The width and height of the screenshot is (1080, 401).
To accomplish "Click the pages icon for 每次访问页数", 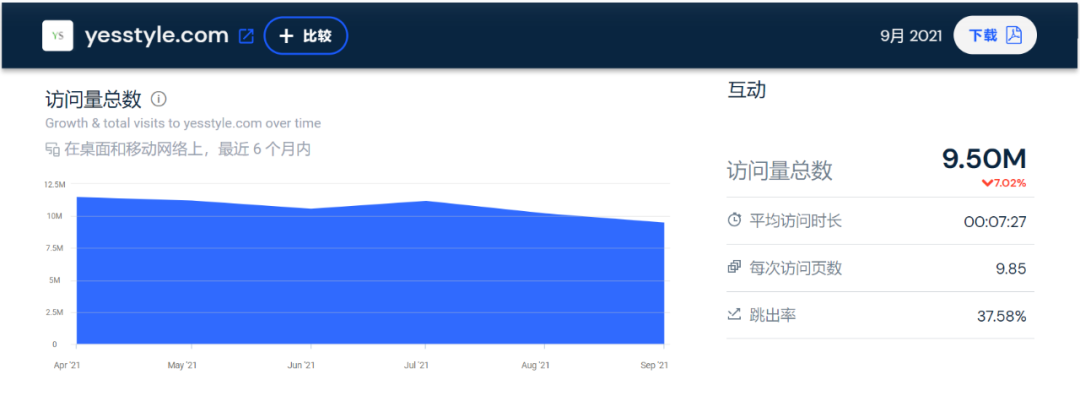I will 734,268.
